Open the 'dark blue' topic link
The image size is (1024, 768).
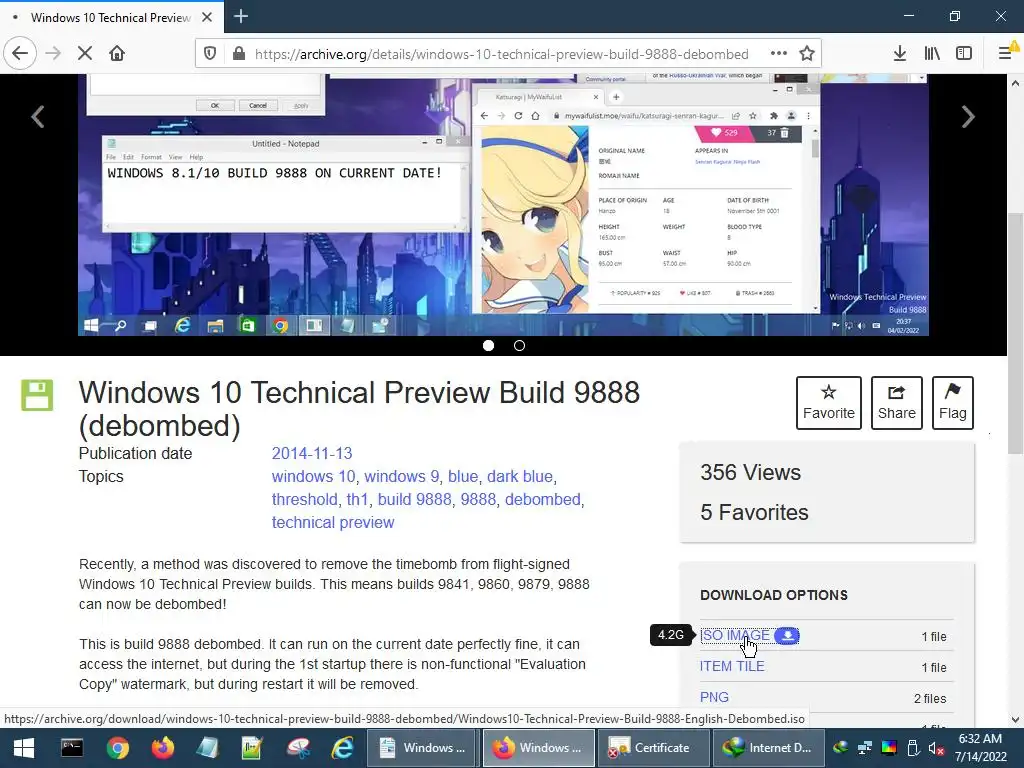[x=520, y=477]
